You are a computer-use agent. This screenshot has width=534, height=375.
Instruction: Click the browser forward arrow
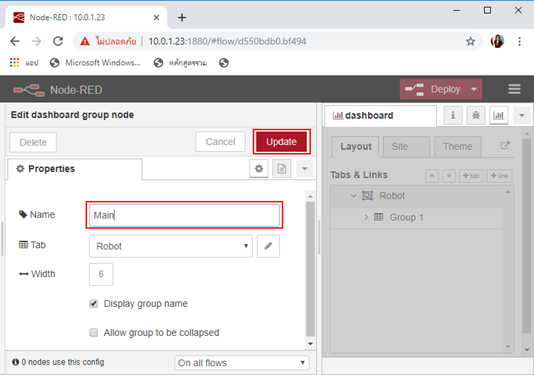pyautogui.click(x=36, y=42)
